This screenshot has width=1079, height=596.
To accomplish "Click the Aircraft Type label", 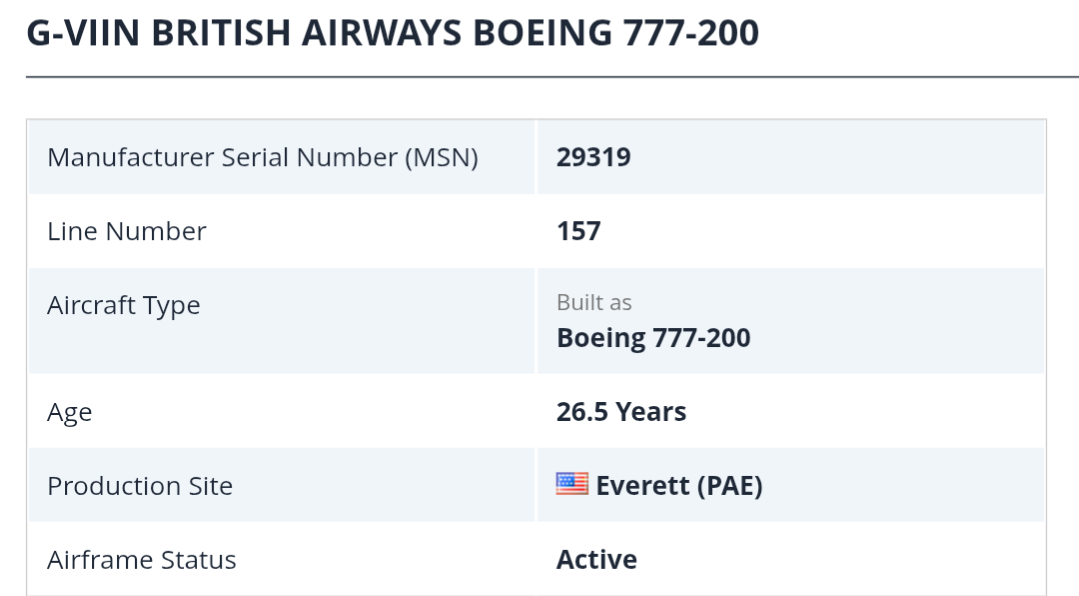I will [124, 305].
